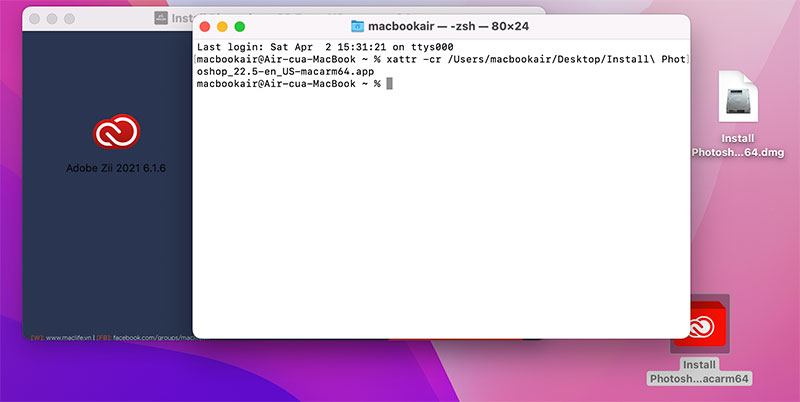Click the "Install Photosh...64.dmg" file label
Image resolution: width=800 pixels, height=402 pixels.
pyautogui.click(x=738, y=146)
